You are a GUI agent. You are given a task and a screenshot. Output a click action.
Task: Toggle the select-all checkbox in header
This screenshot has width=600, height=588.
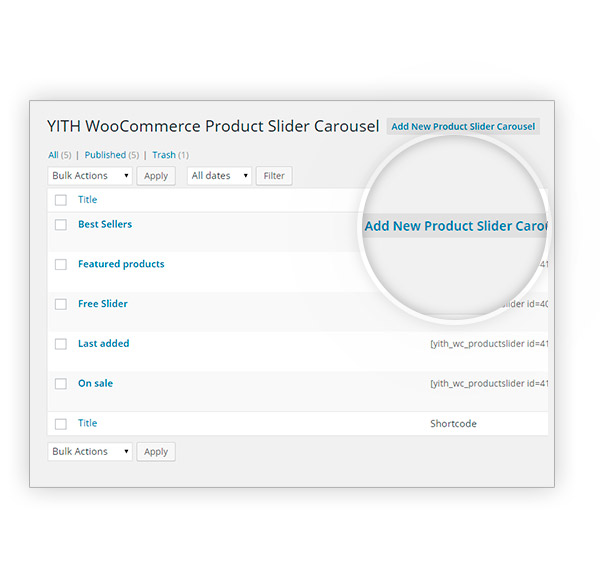point(61,200)
